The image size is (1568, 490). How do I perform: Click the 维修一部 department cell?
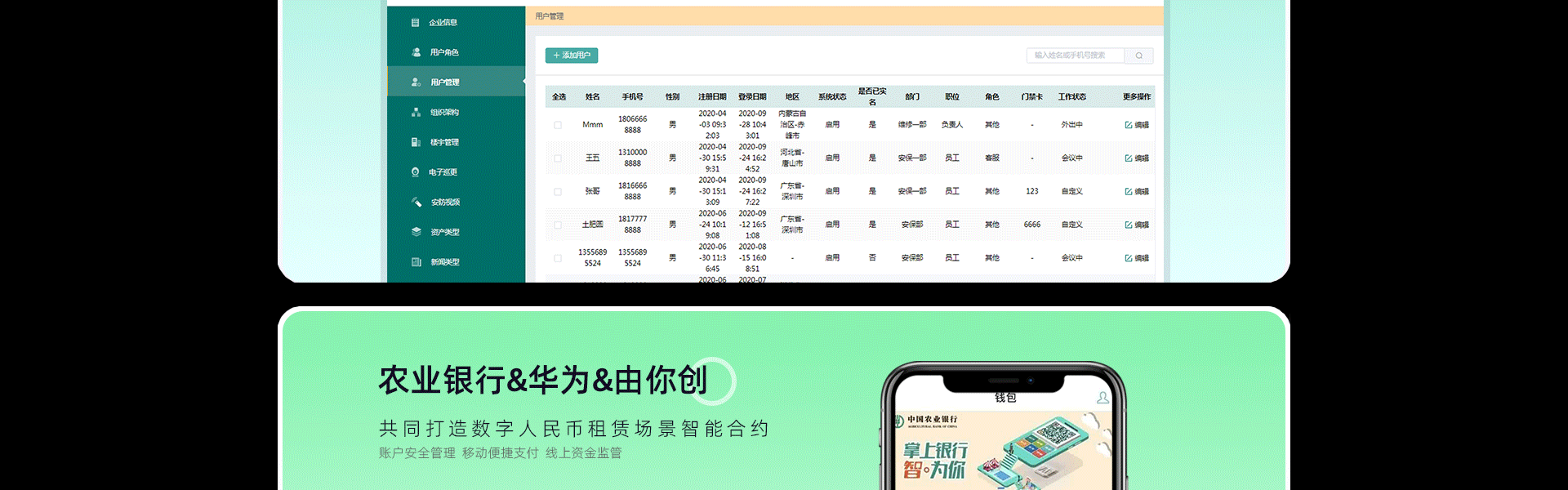coord(912,125)
